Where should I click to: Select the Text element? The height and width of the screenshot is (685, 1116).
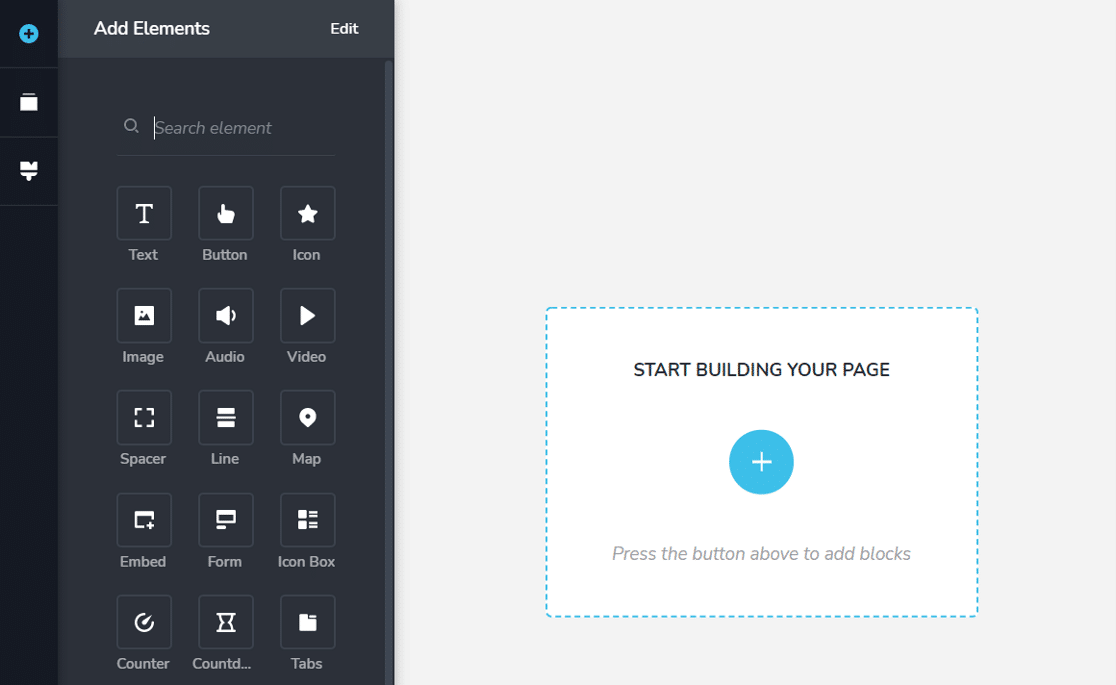pyautogui.click(x=143, y=213)
